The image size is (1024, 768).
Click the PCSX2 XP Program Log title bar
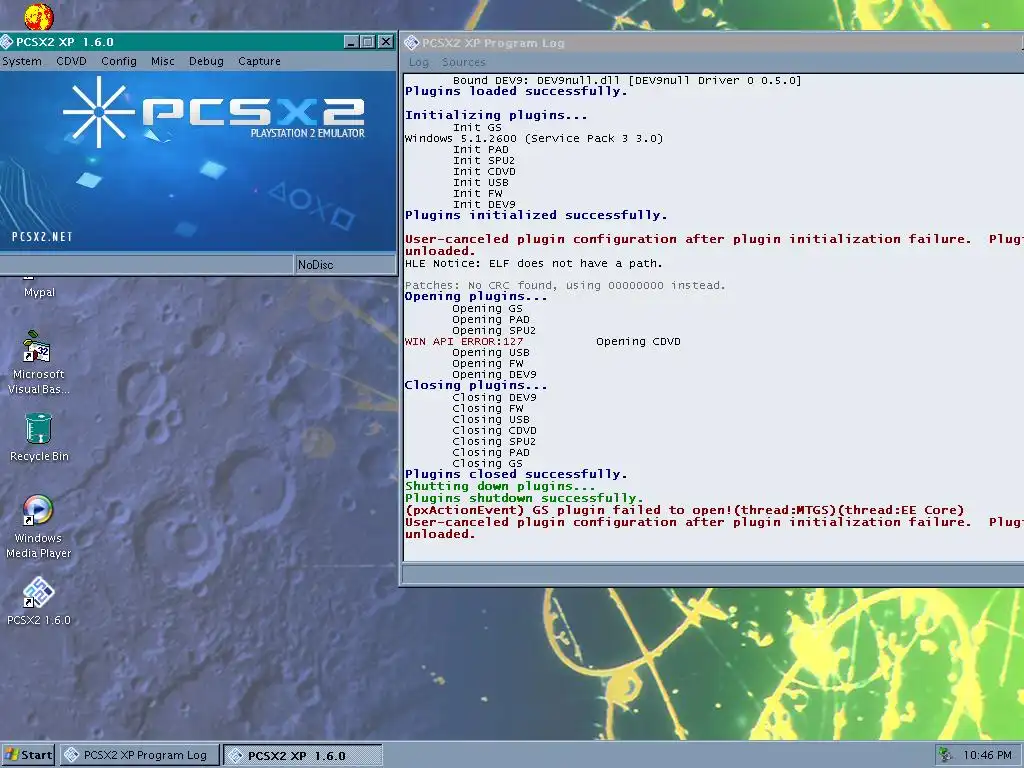712,43
